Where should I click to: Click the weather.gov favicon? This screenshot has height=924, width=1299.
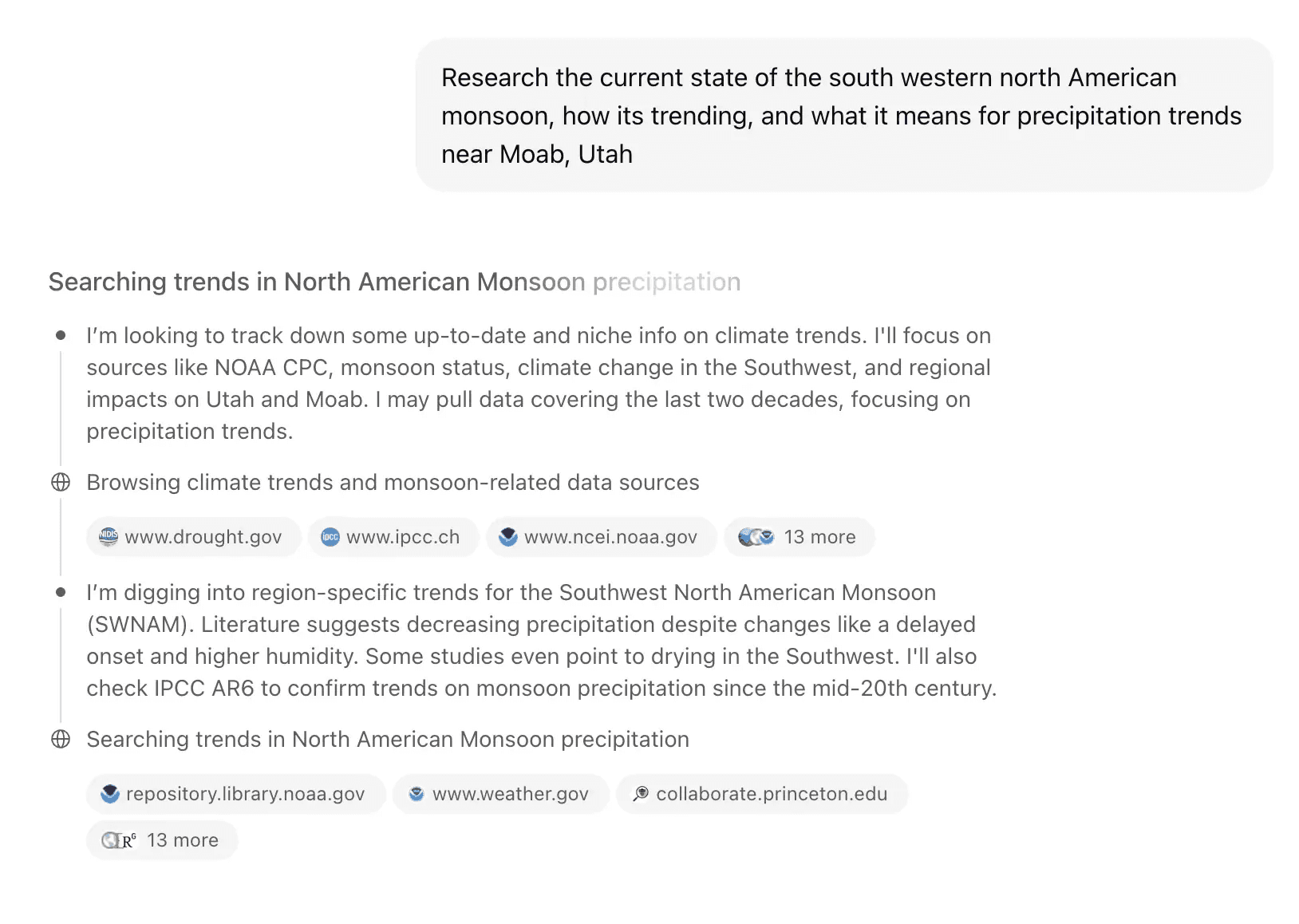tap(417, 794)
